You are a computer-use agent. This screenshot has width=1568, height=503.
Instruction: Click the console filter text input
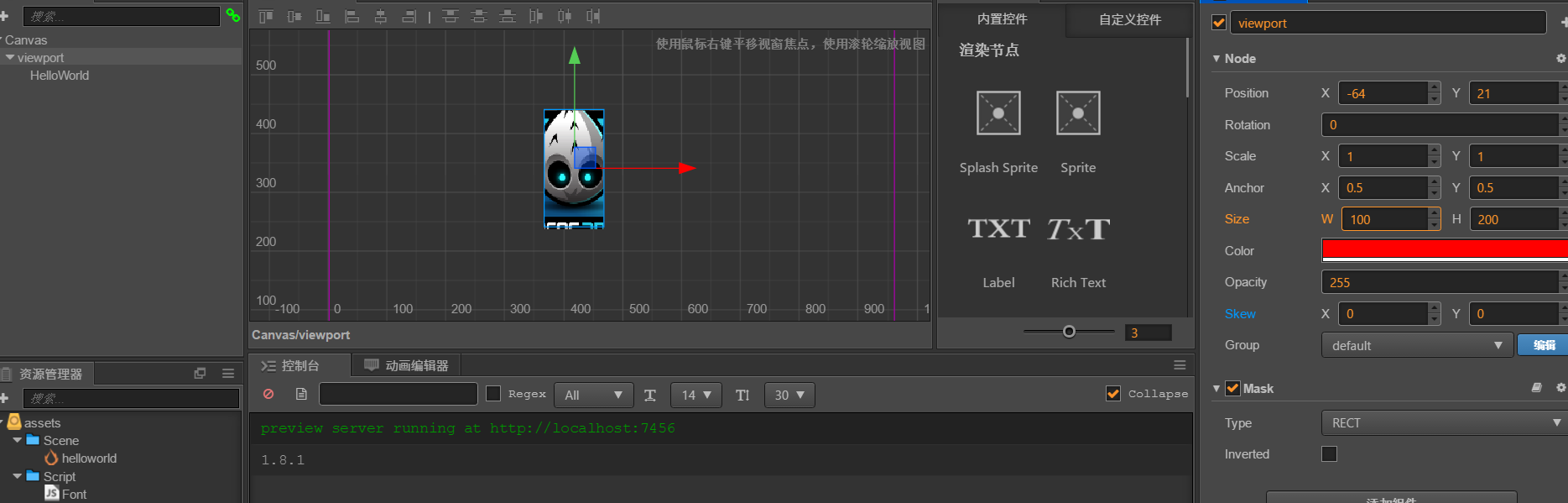tap(399, 394)
